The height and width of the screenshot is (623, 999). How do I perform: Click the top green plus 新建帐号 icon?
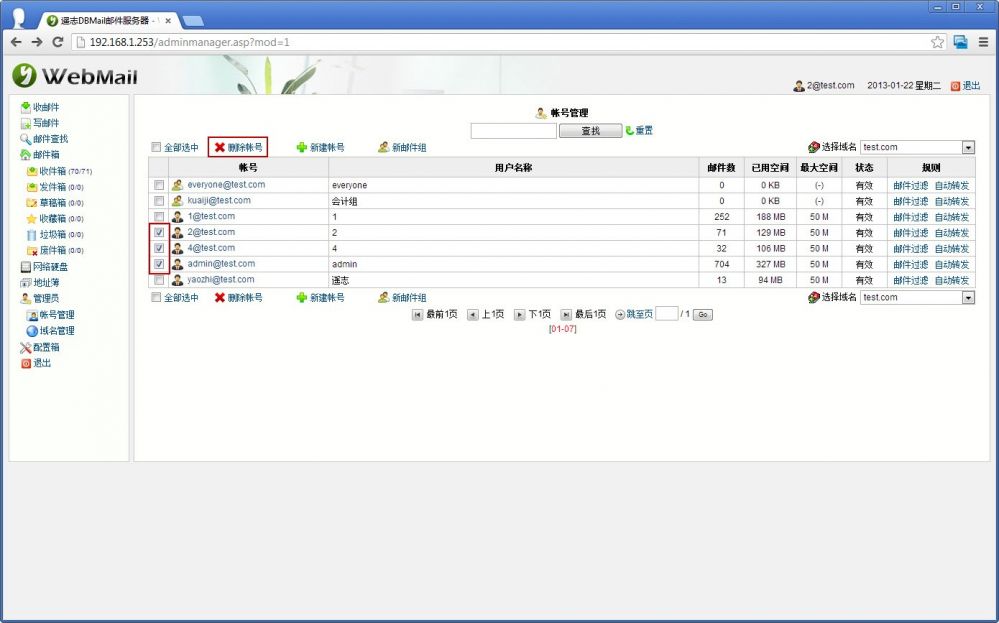coord(302,147)
